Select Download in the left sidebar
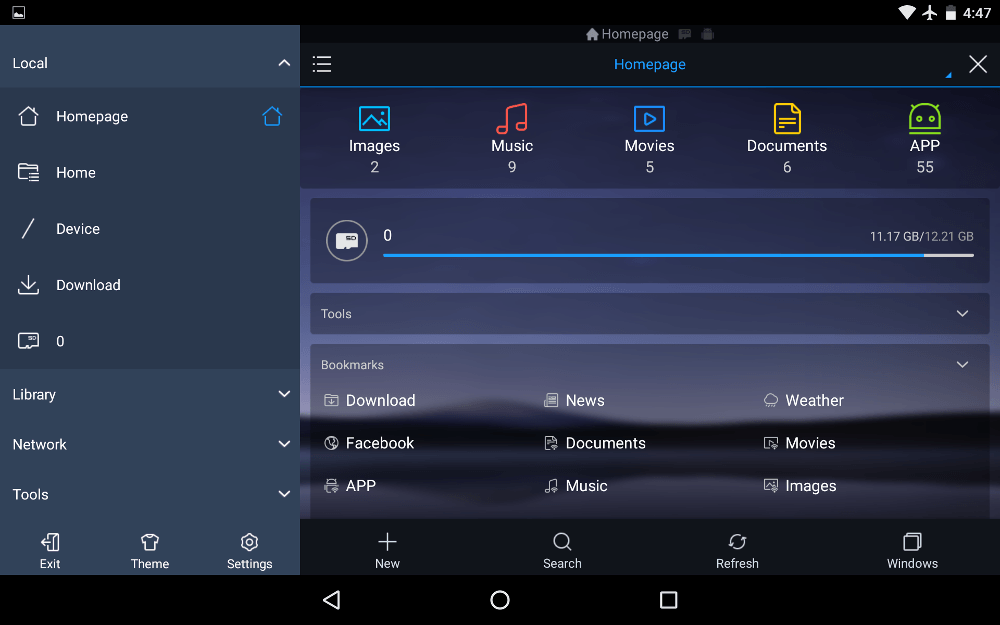 pos(88,285)
